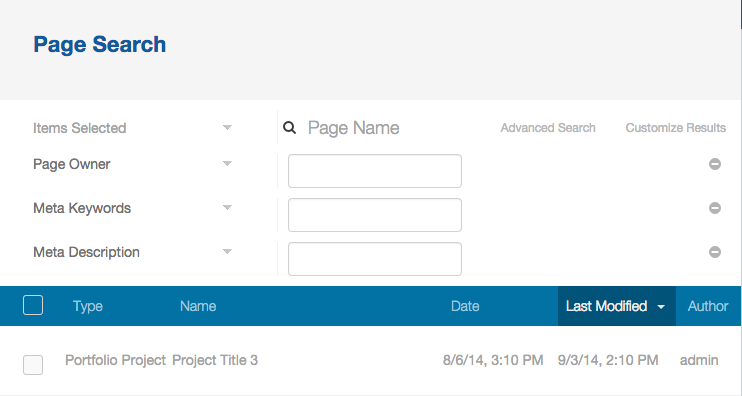Click the magnifying glass search icon
The image size is (742, 396).
tap(290, 127)
